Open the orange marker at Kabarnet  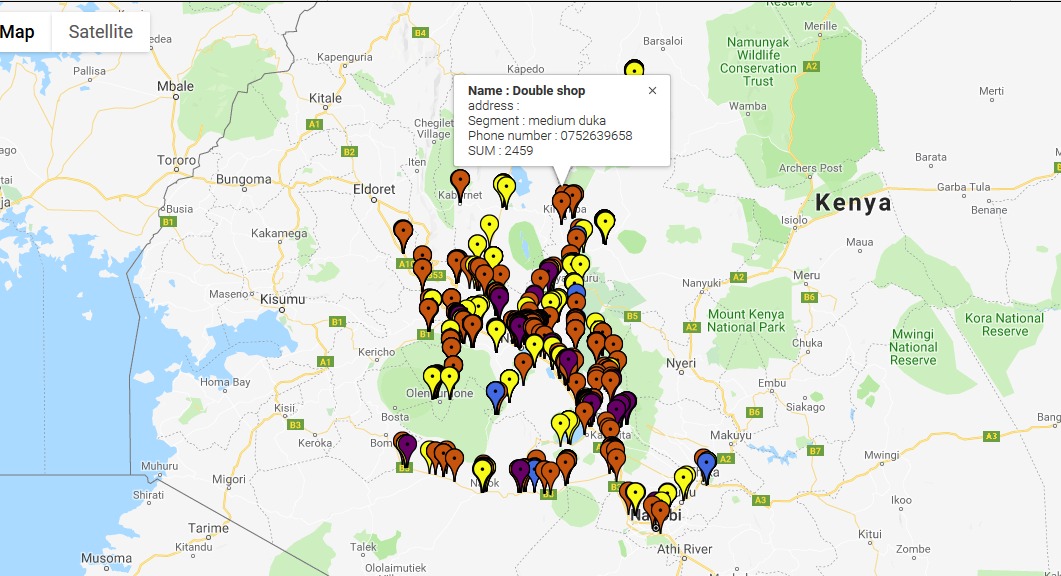pyautogui.click(x=461, y=184)
